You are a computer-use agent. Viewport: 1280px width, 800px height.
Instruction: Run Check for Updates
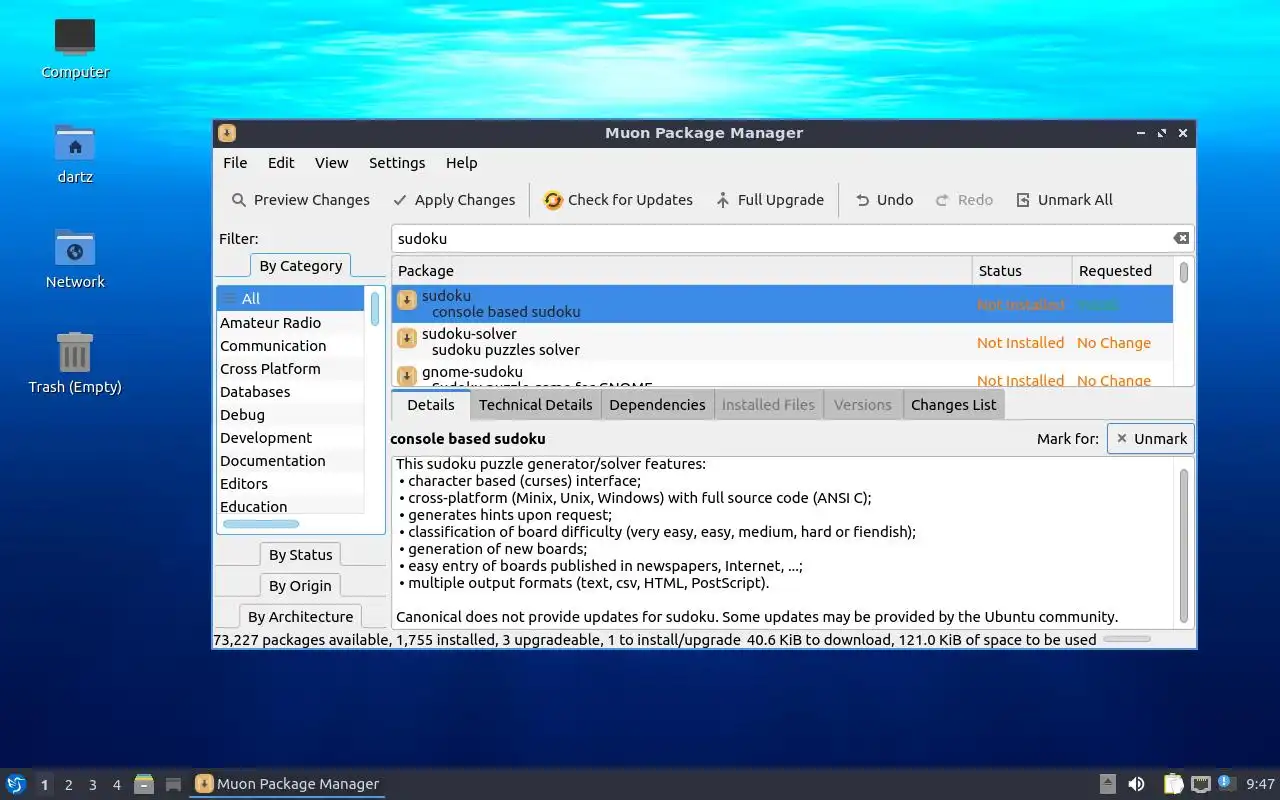pos(618,200)
